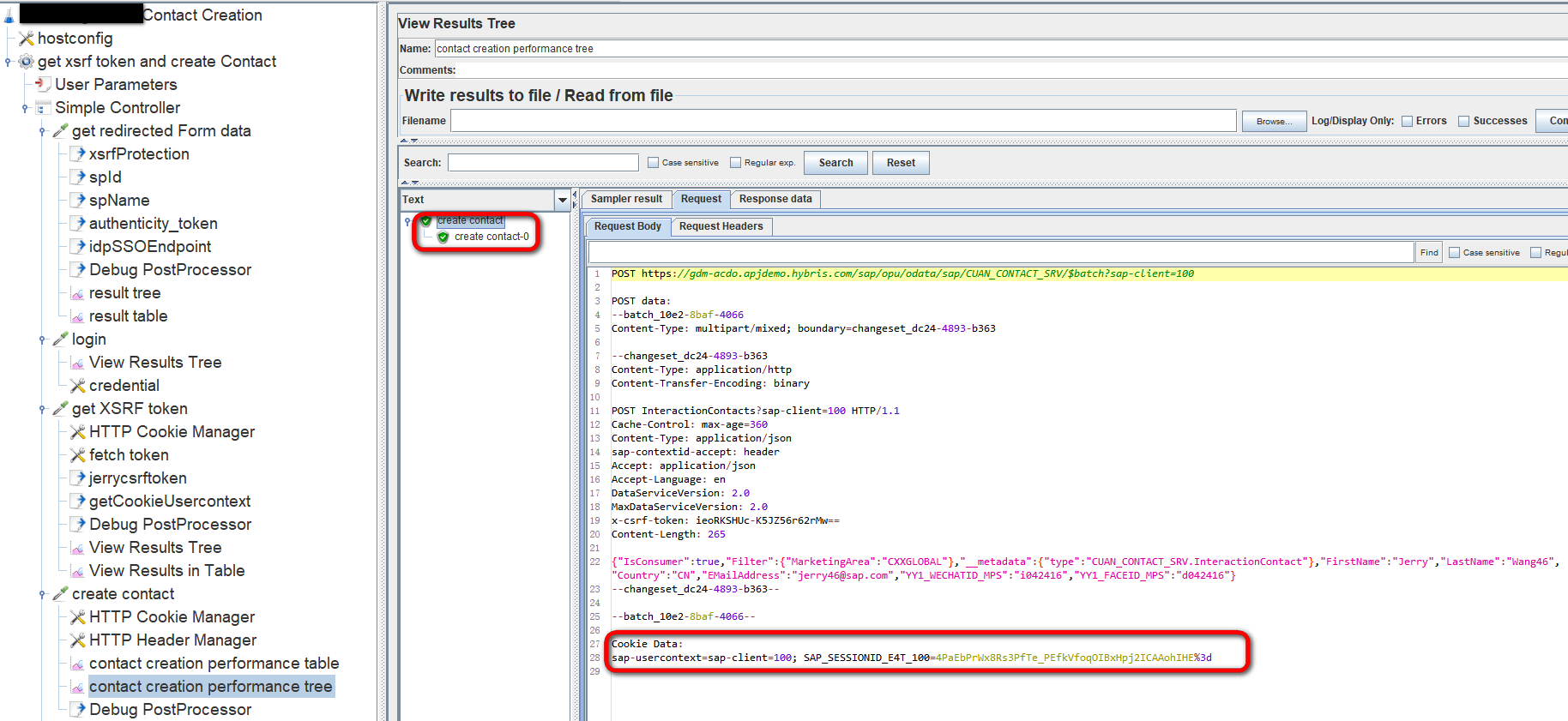This screenshot has width=1568, height=721.
Task: Toggle Regular exp. for results search
Action: point(735,162)
